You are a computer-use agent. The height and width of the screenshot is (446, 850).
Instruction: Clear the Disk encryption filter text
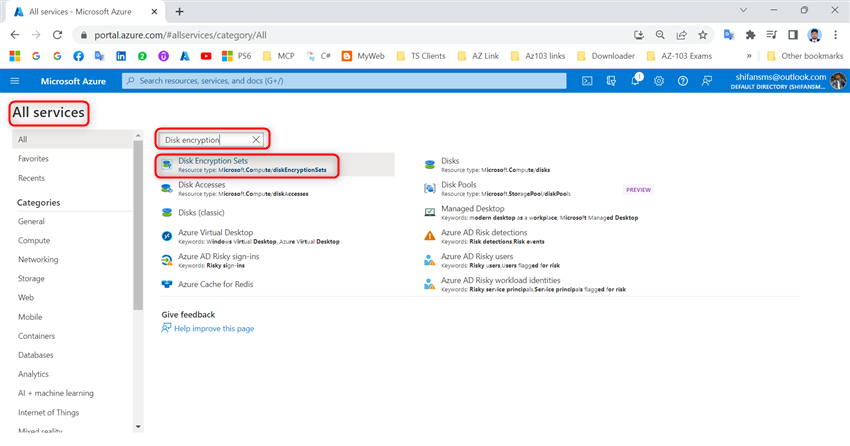[x=256, y=140]
